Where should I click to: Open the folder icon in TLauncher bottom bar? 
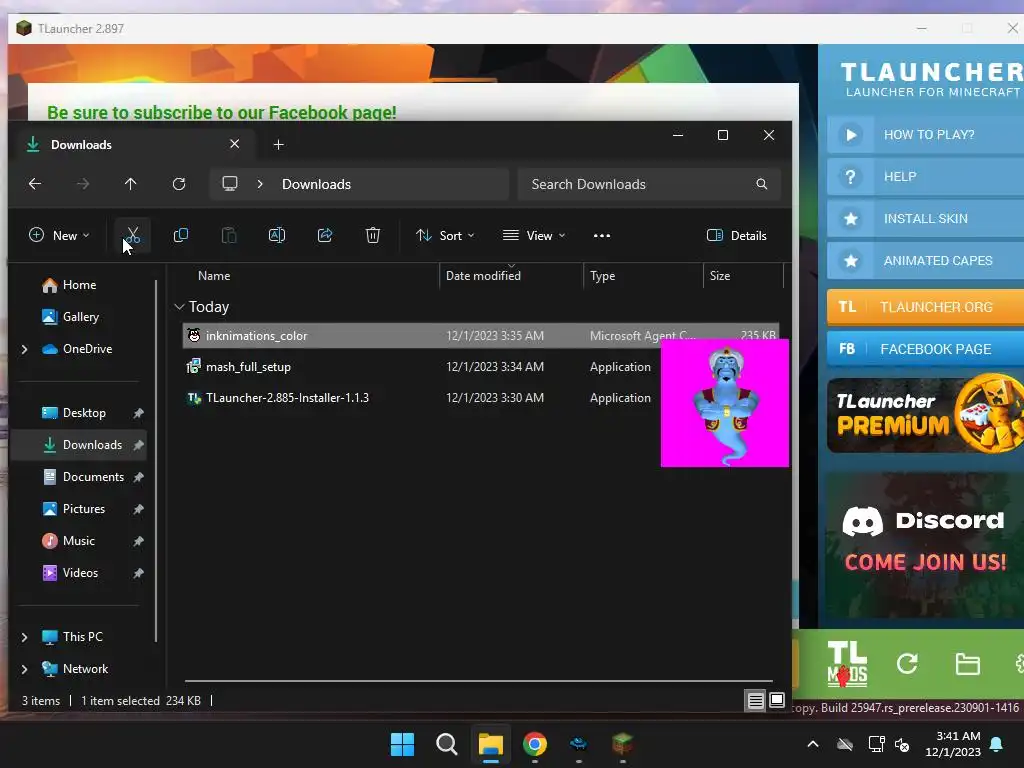(967, 664)
